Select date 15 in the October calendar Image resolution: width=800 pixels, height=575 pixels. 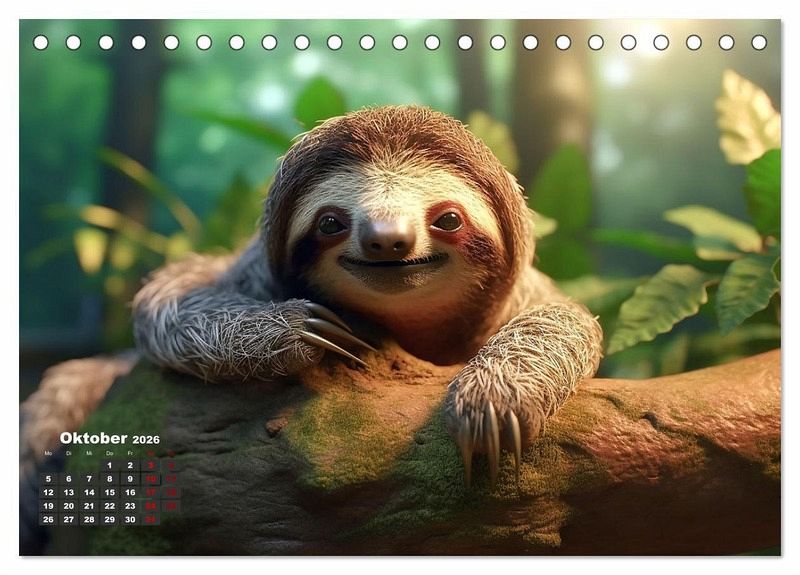pyautogui.click(x=110, y=492)
